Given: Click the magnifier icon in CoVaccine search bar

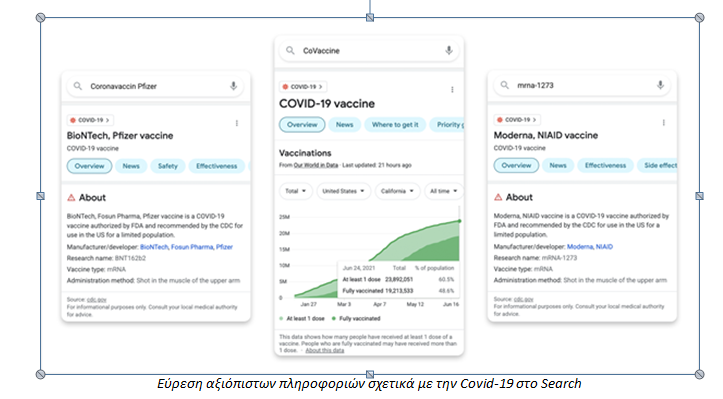Looking at the screenshot, I should coord(290,50).
